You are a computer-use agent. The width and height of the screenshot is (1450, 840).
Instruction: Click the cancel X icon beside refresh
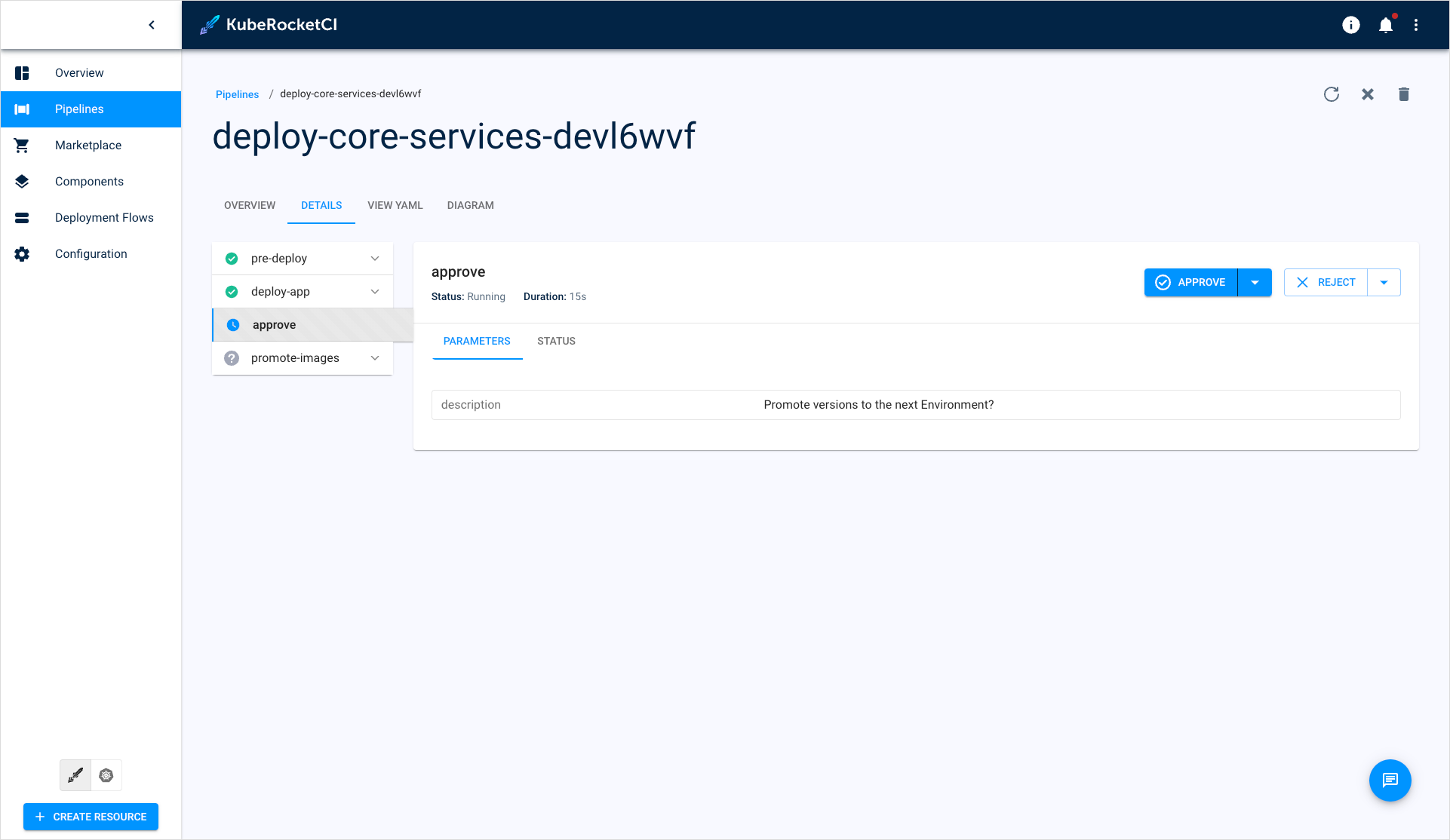point(1367,94)
